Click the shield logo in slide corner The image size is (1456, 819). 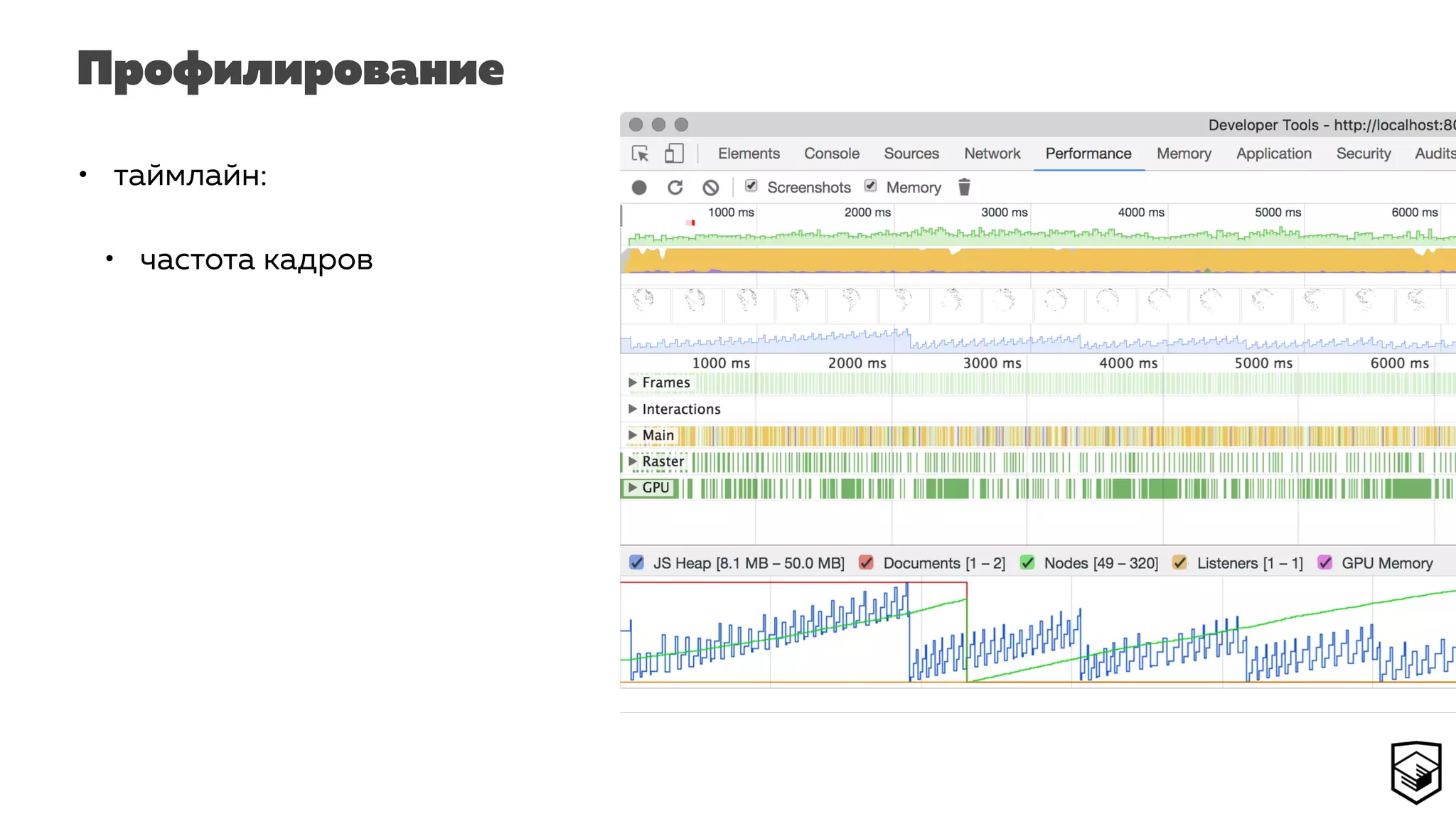1415,773
